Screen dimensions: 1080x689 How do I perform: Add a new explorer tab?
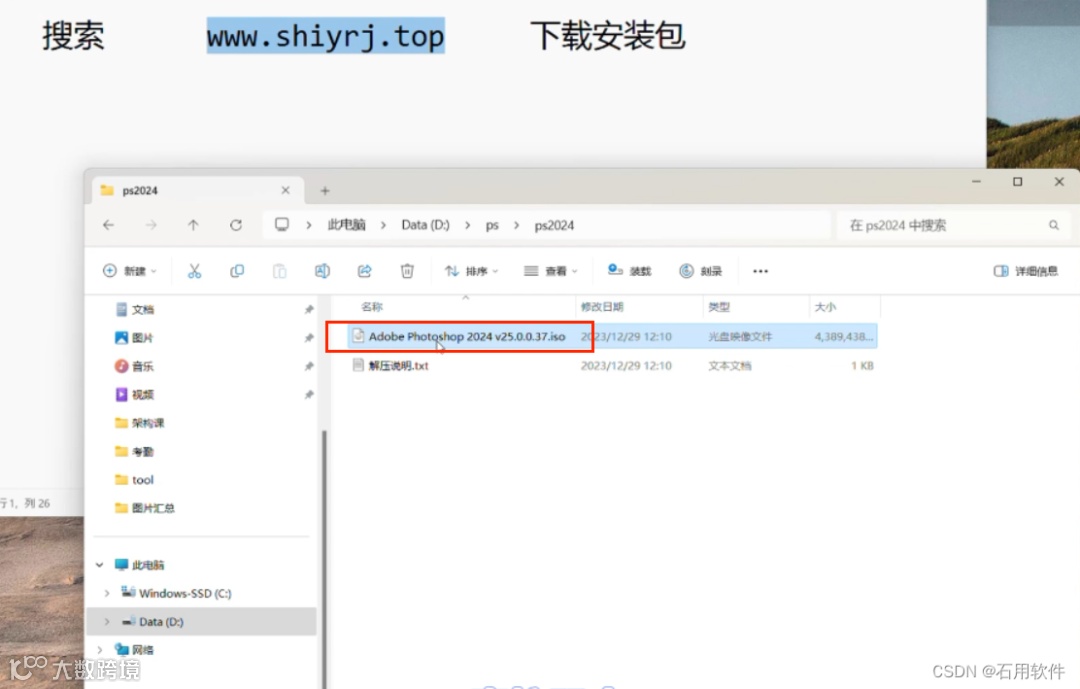325,190
